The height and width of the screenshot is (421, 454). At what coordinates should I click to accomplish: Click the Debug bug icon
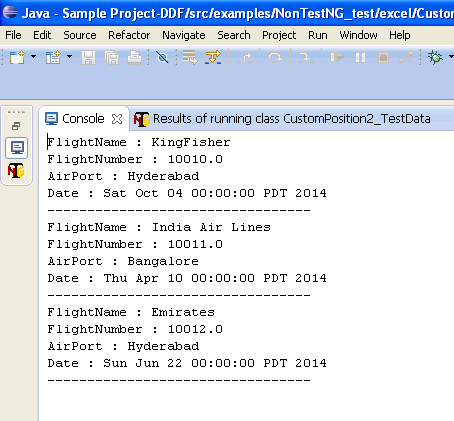[435, 57]
